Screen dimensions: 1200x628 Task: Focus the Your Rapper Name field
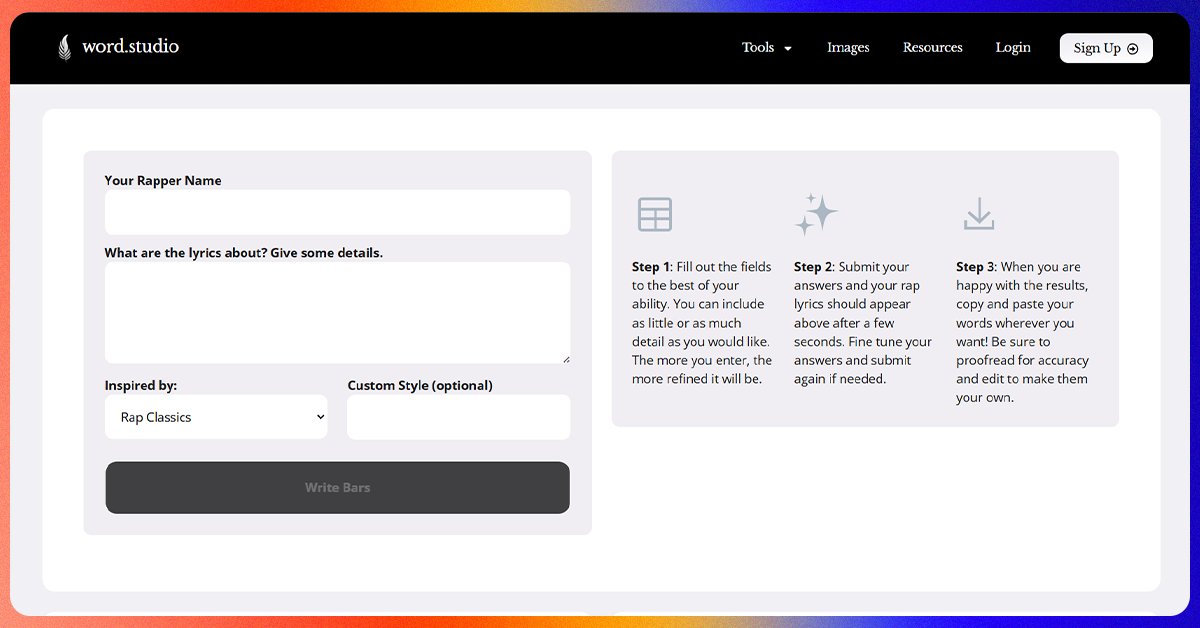click(x=337, y=212)
